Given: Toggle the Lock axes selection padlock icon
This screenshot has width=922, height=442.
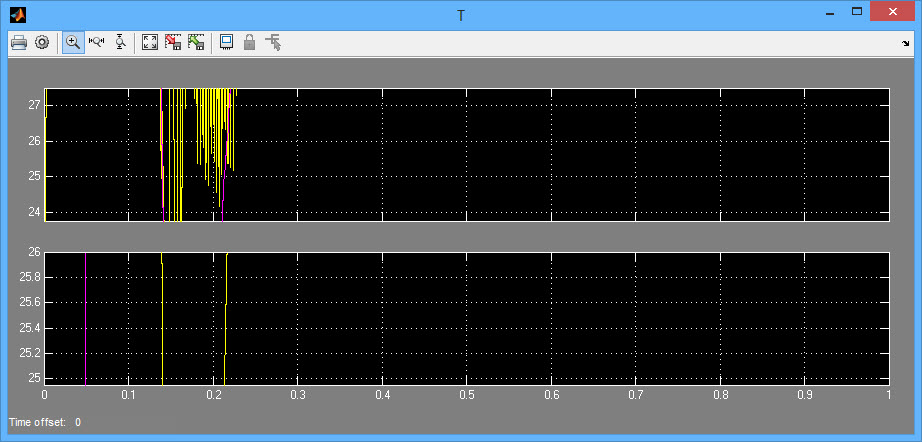Looking at the screenshot, I should [249, 42].
